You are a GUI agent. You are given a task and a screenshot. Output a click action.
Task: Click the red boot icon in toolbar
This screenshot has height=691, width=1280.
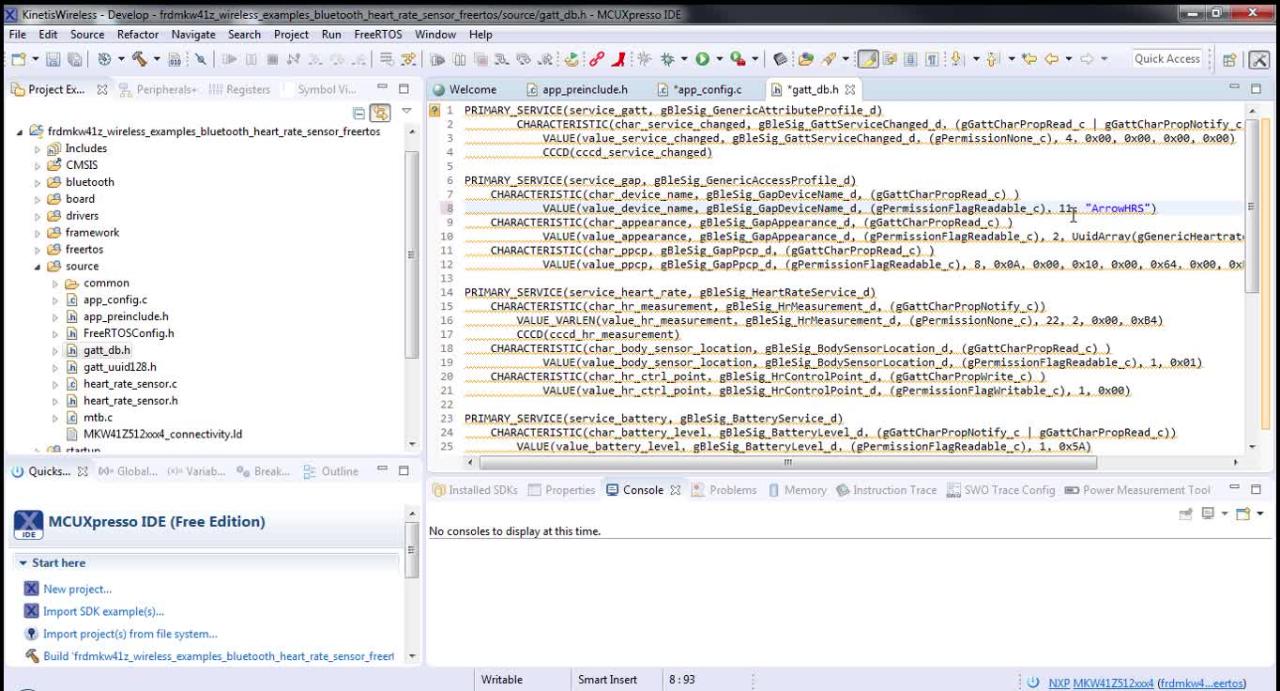pos(619,59)
